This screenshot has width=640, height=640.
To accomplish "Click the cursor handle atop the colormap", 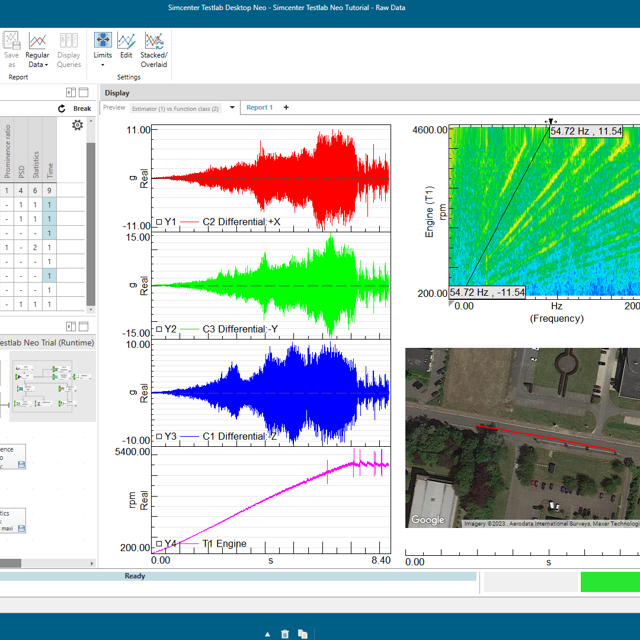I will point(551,121).
